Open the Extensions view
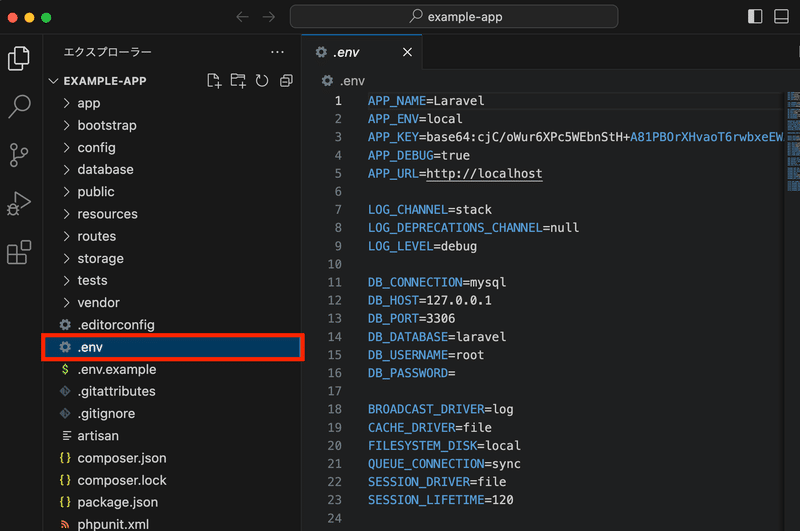The image size is (800, 531). point(19,252)
